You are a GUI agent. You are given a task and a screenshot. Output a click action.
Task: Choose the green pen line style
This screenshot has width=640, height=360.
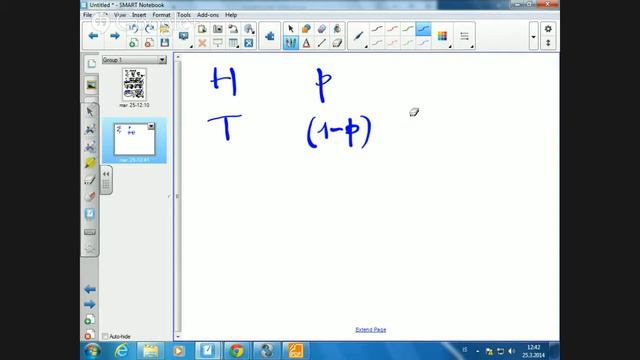pos(408,29)
